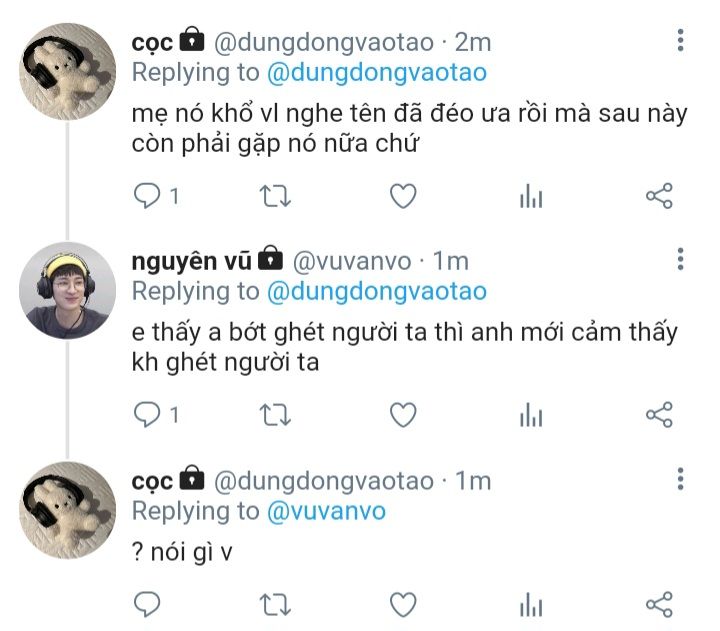Viewport: 720px width, 631px height.
Task: Open more options for first tweet
Action: pos(680,41)
